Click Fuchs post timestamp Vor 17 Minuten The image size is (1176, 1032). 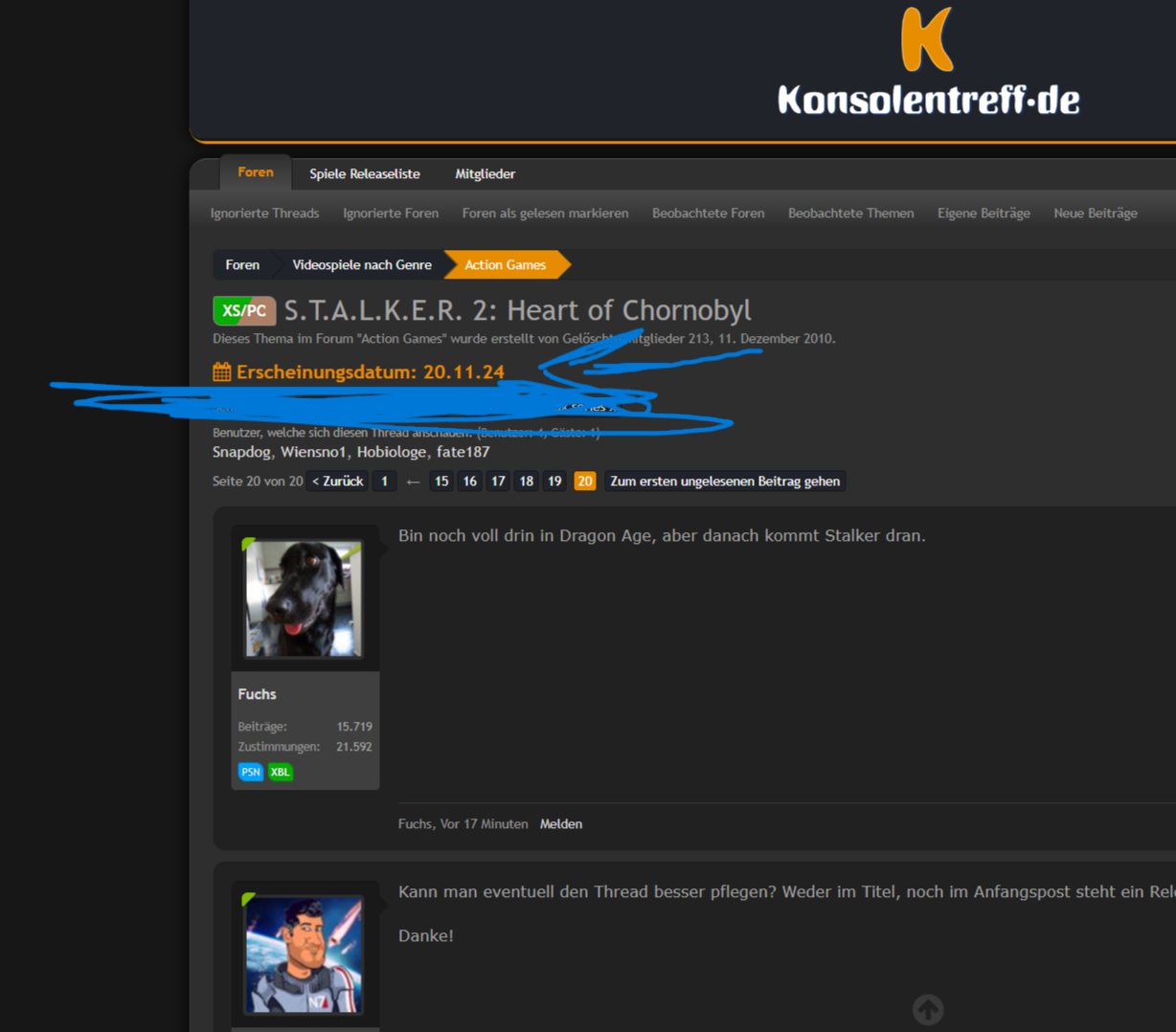(x=484, y=823)
